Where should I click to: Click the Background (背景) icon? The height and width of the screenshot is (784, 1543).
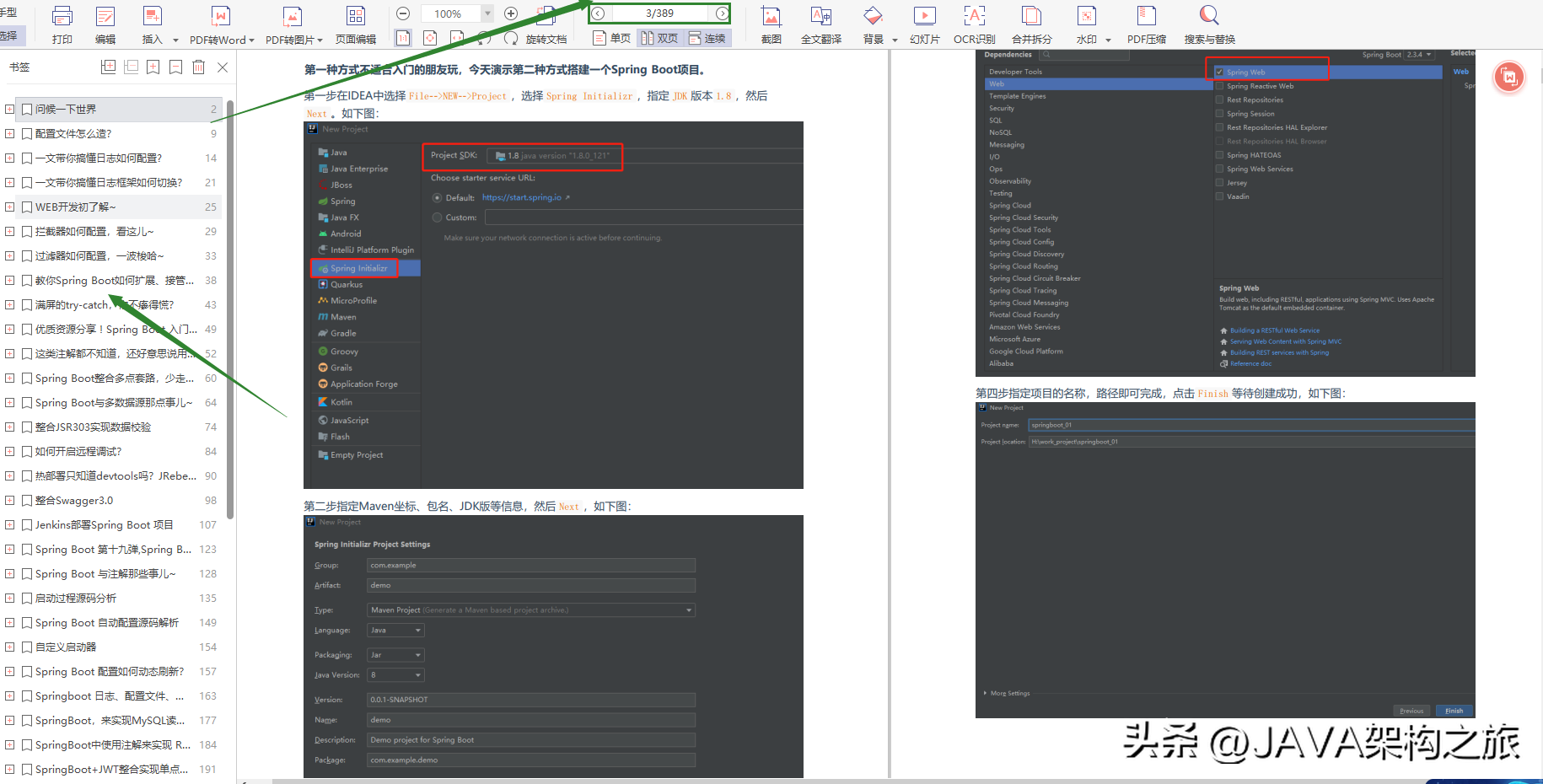873,16
